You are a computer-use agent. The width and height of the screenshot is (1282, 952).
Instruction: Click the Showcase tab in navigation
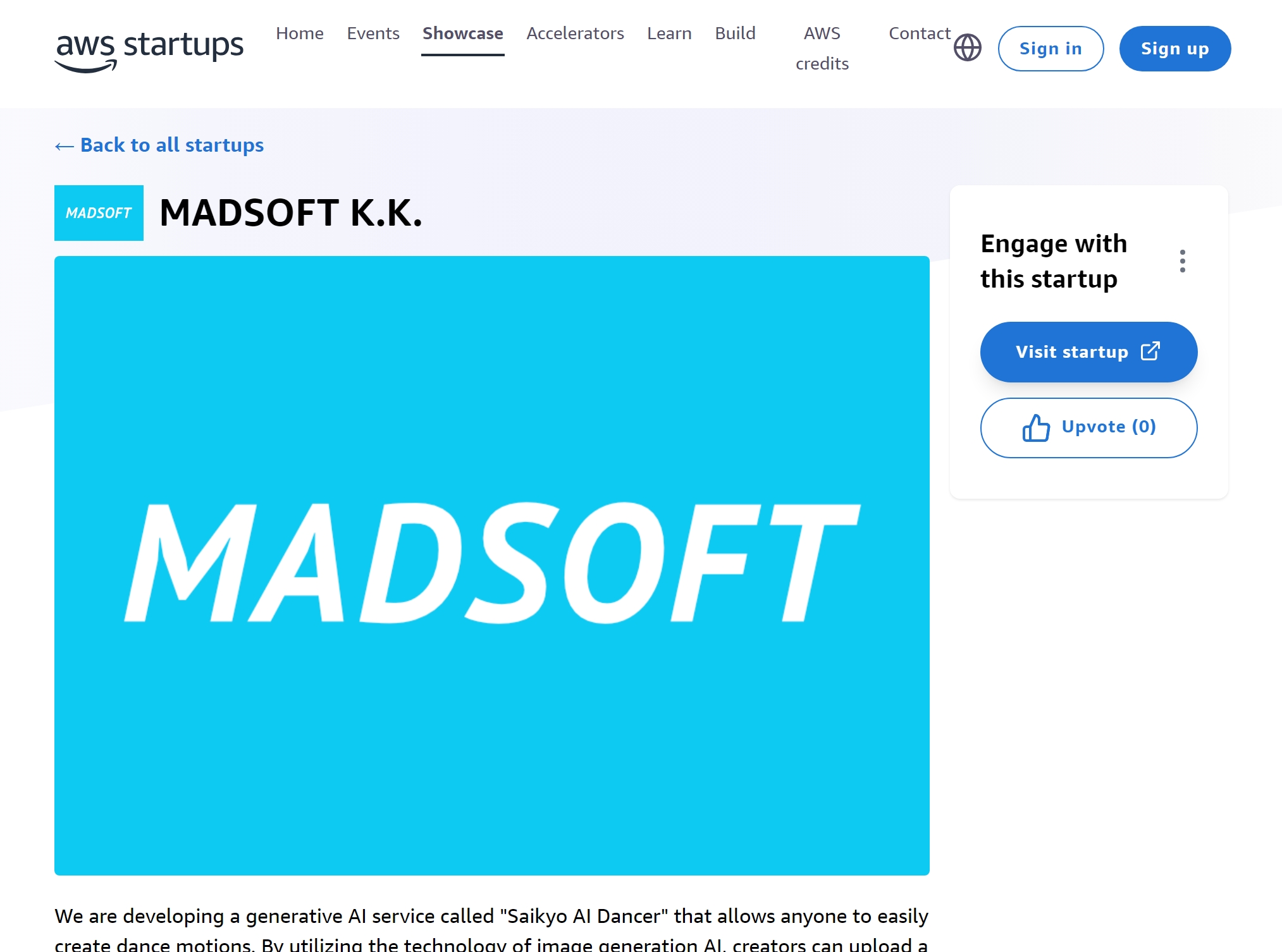(x=462, y=32)
